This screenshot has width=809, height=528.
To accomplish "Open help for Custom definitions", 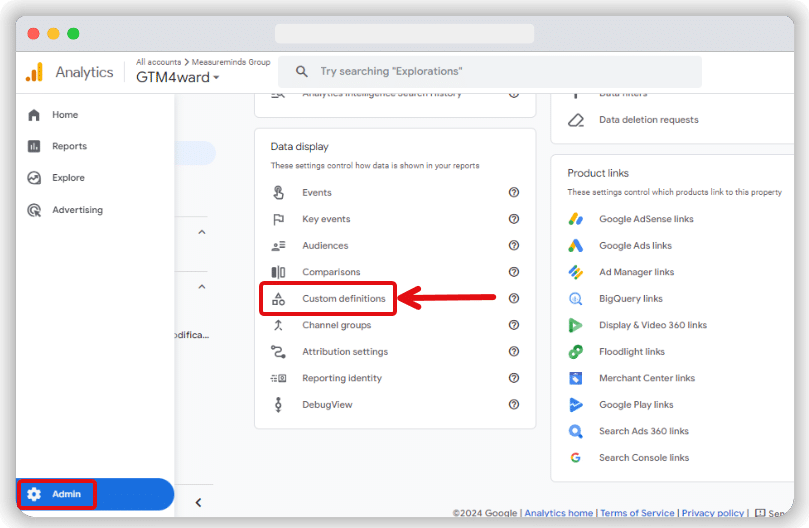I will coord(514,298).
